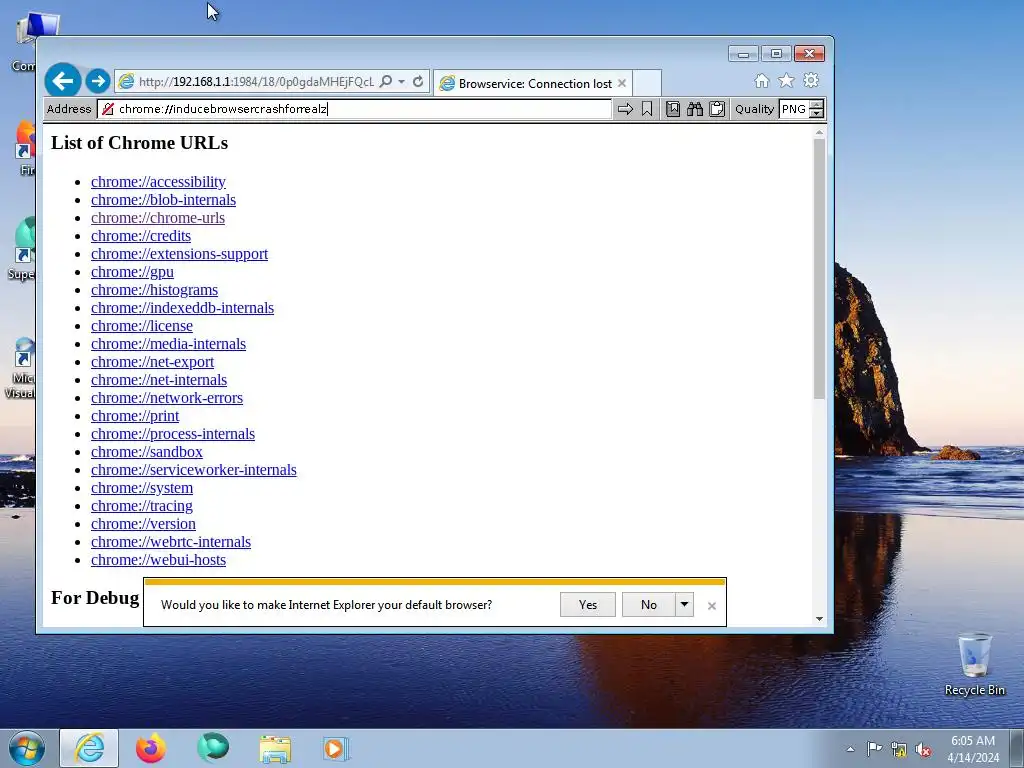Show hidden tray icons arrow
1024x768 pixels.
pyautogui.click(x=850, y=749)
